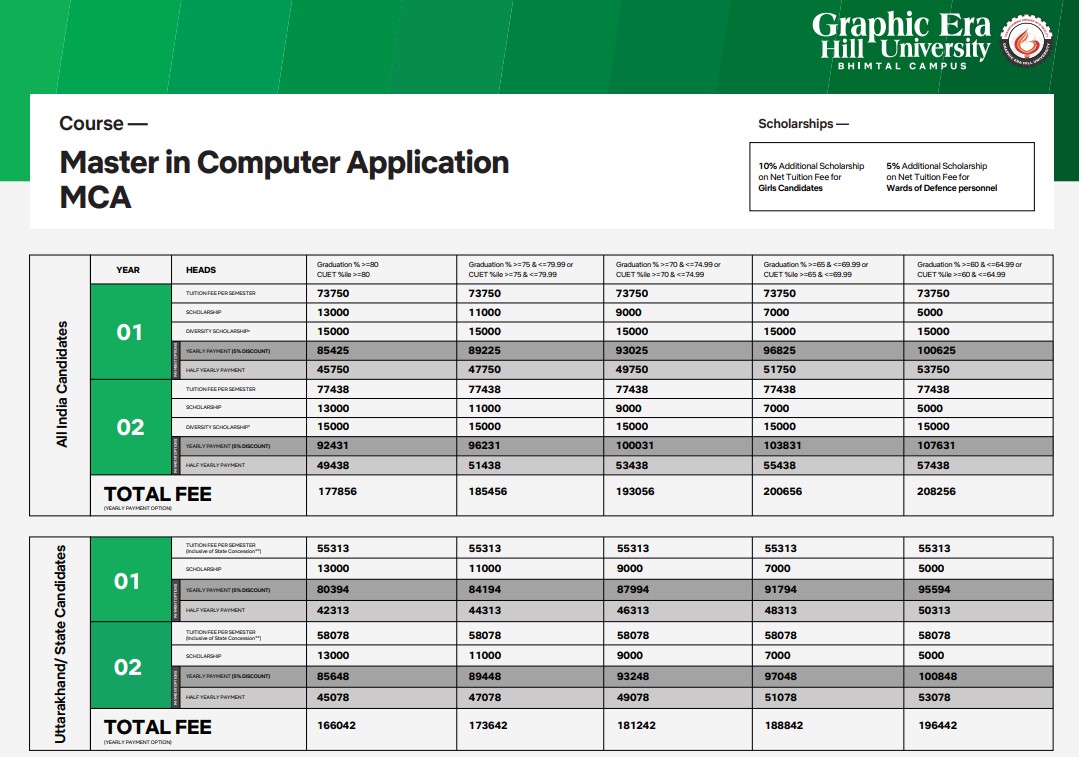Click the yearly payment value 100848

coord(937,677)
